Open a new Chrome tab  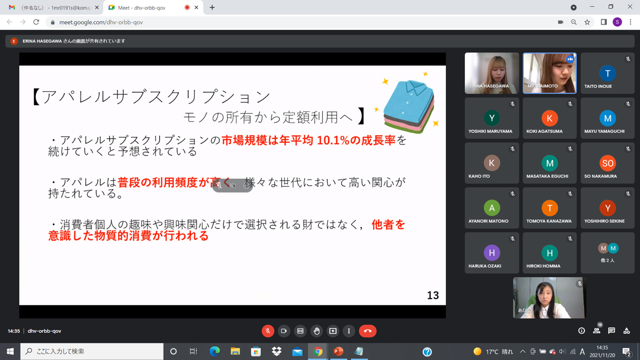tap(212, 7)
